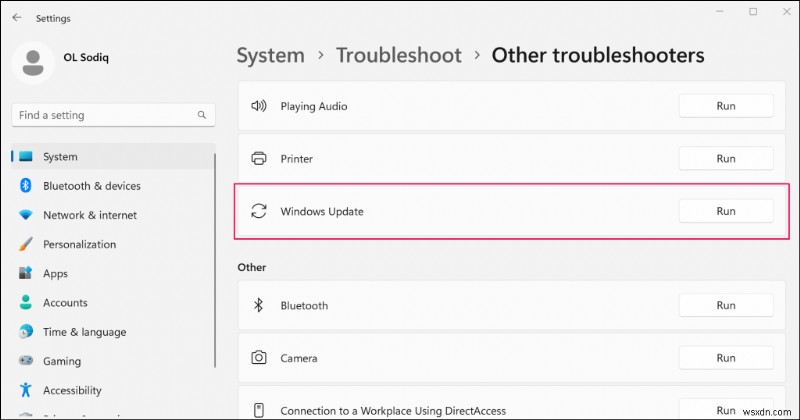Click the Other section heading

[x=252, y=267]
